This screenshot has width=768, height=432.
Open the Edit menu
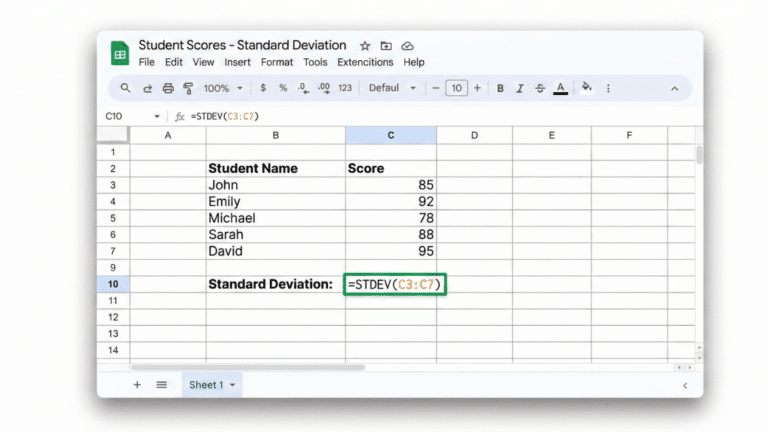click(x=173, y=62)
